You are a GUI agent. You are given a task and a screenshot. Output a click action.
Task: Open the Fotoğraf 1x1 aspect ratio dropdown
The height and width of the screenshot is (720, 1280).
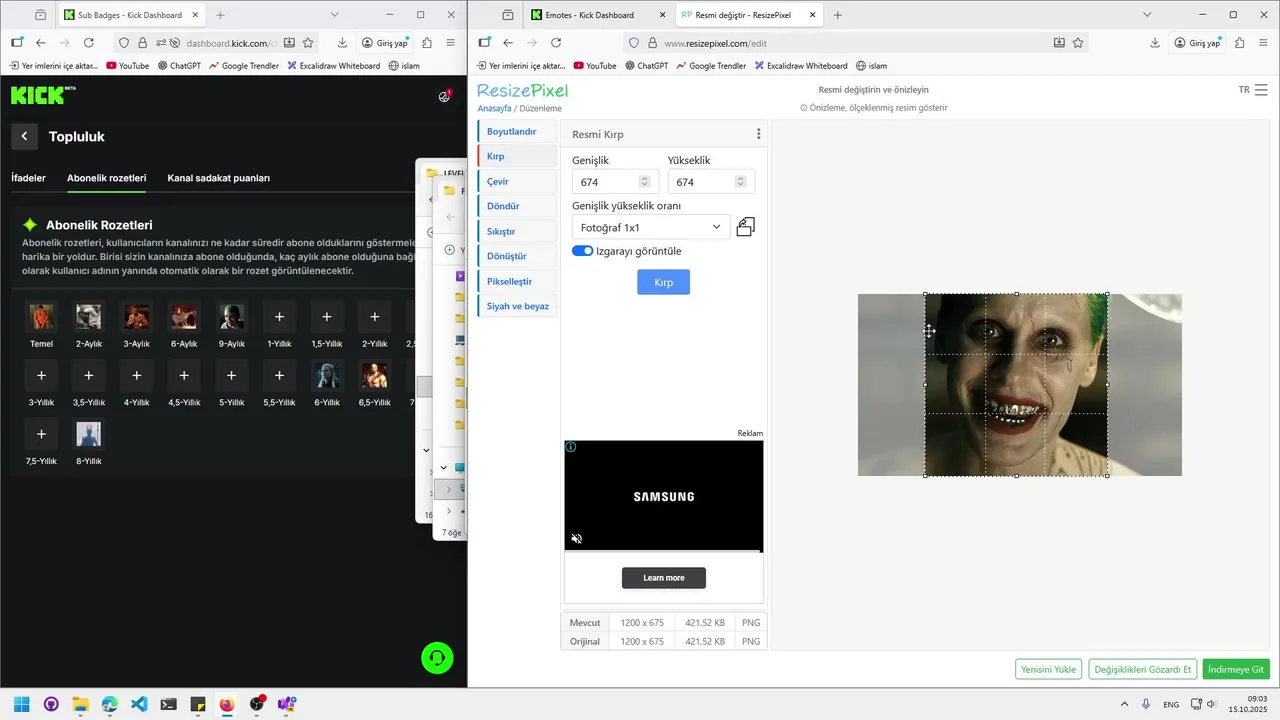coord(650,227)
